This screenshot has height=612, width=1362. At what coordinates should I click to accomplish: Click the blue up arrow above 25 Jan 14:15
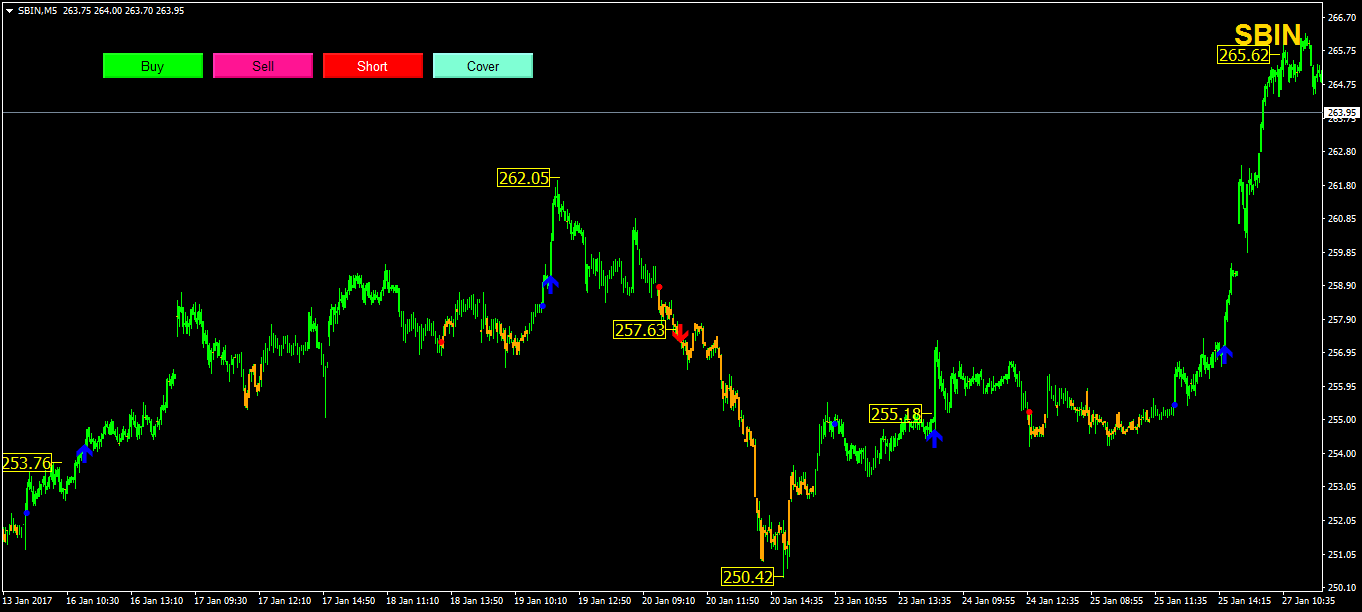(1224, 352)
